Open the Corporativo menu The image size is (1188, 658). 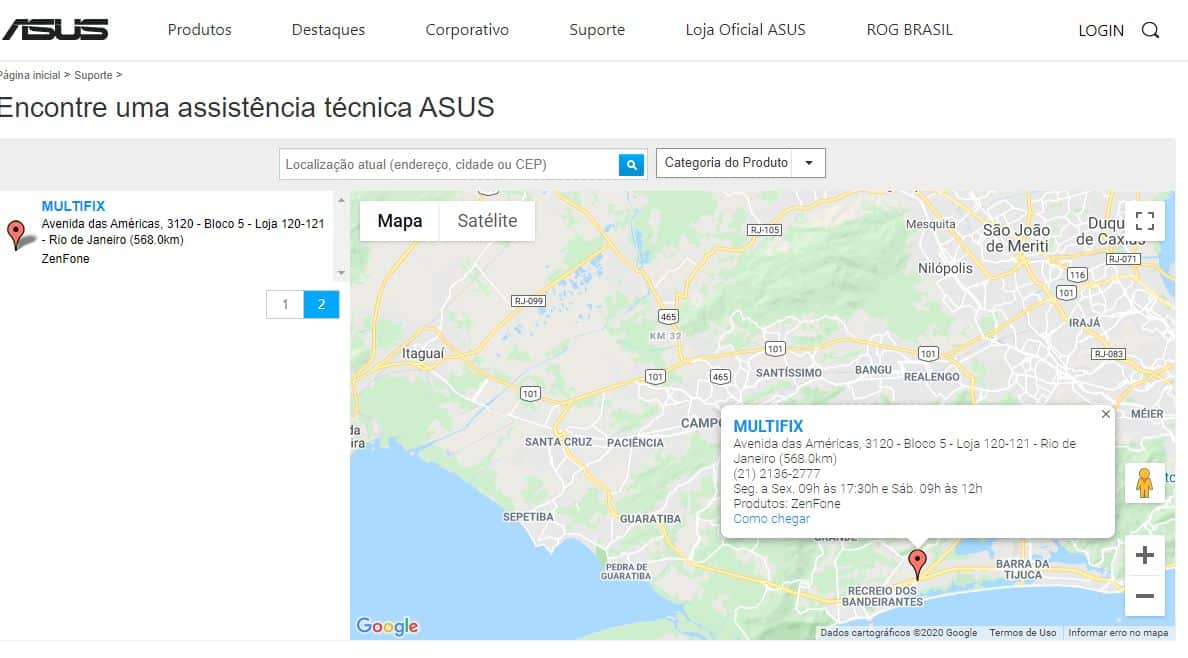click(467, 30)
